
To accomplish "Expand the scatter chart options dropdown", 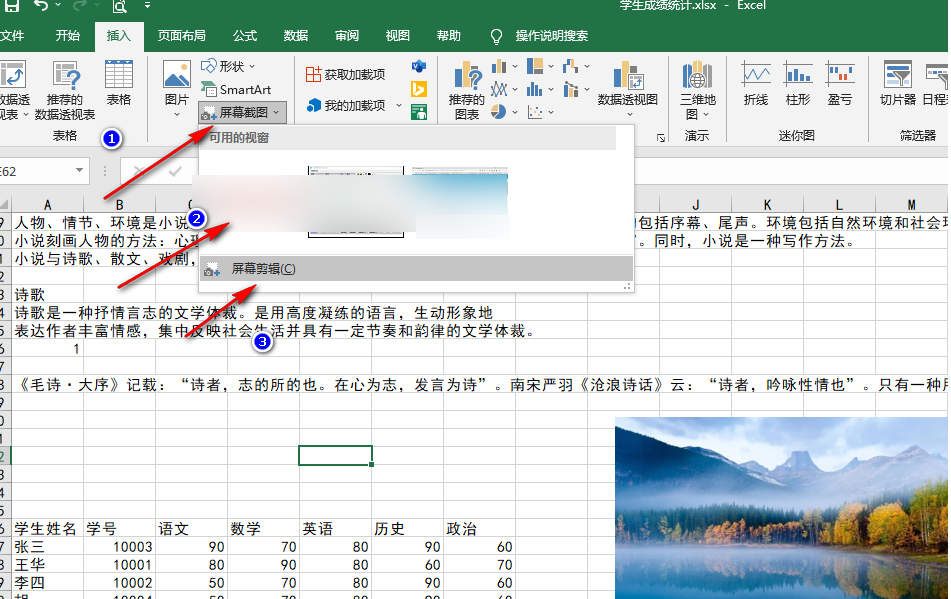I will click(550, 111).
